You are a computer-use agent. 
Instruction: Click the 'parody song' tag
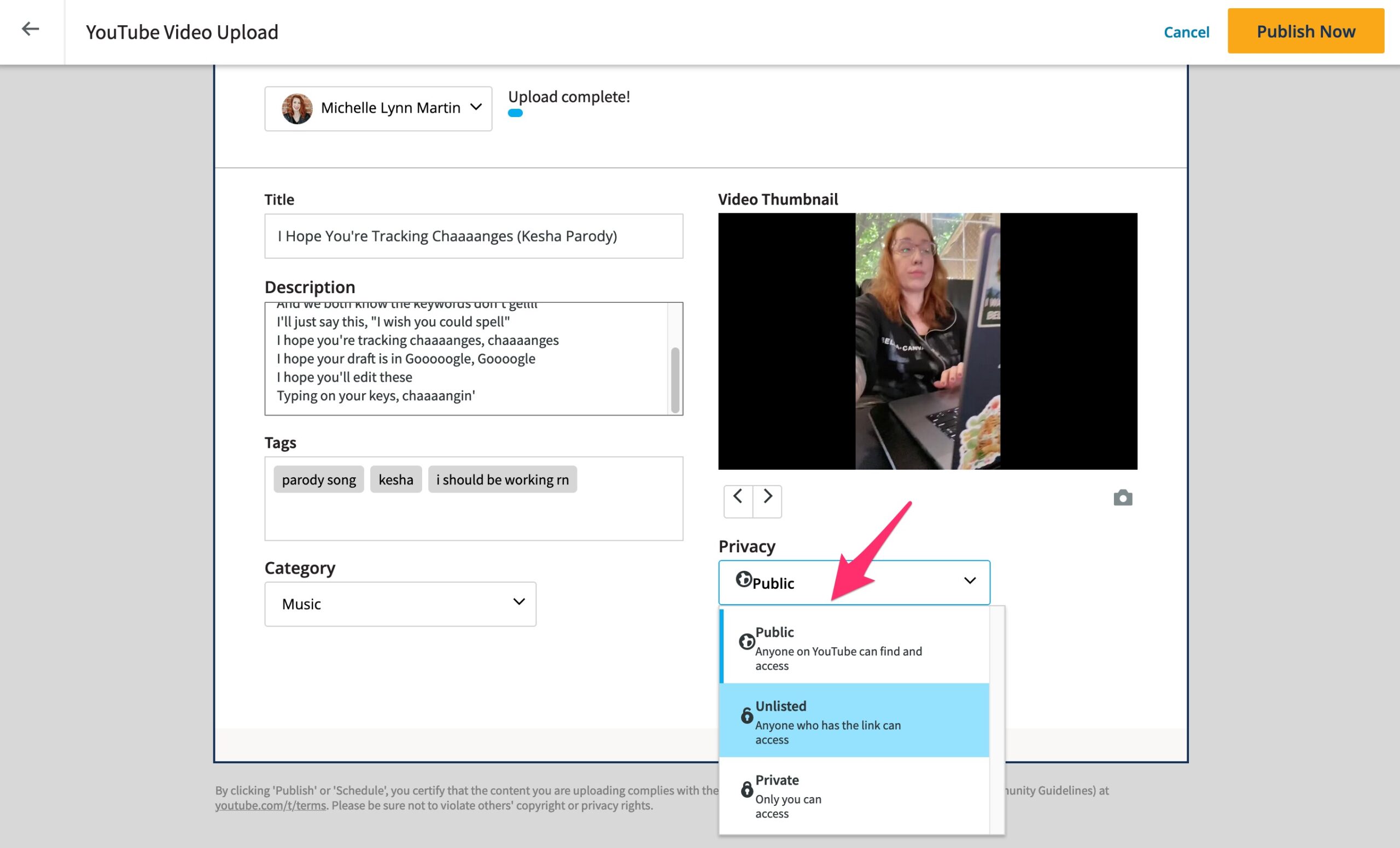319,479
